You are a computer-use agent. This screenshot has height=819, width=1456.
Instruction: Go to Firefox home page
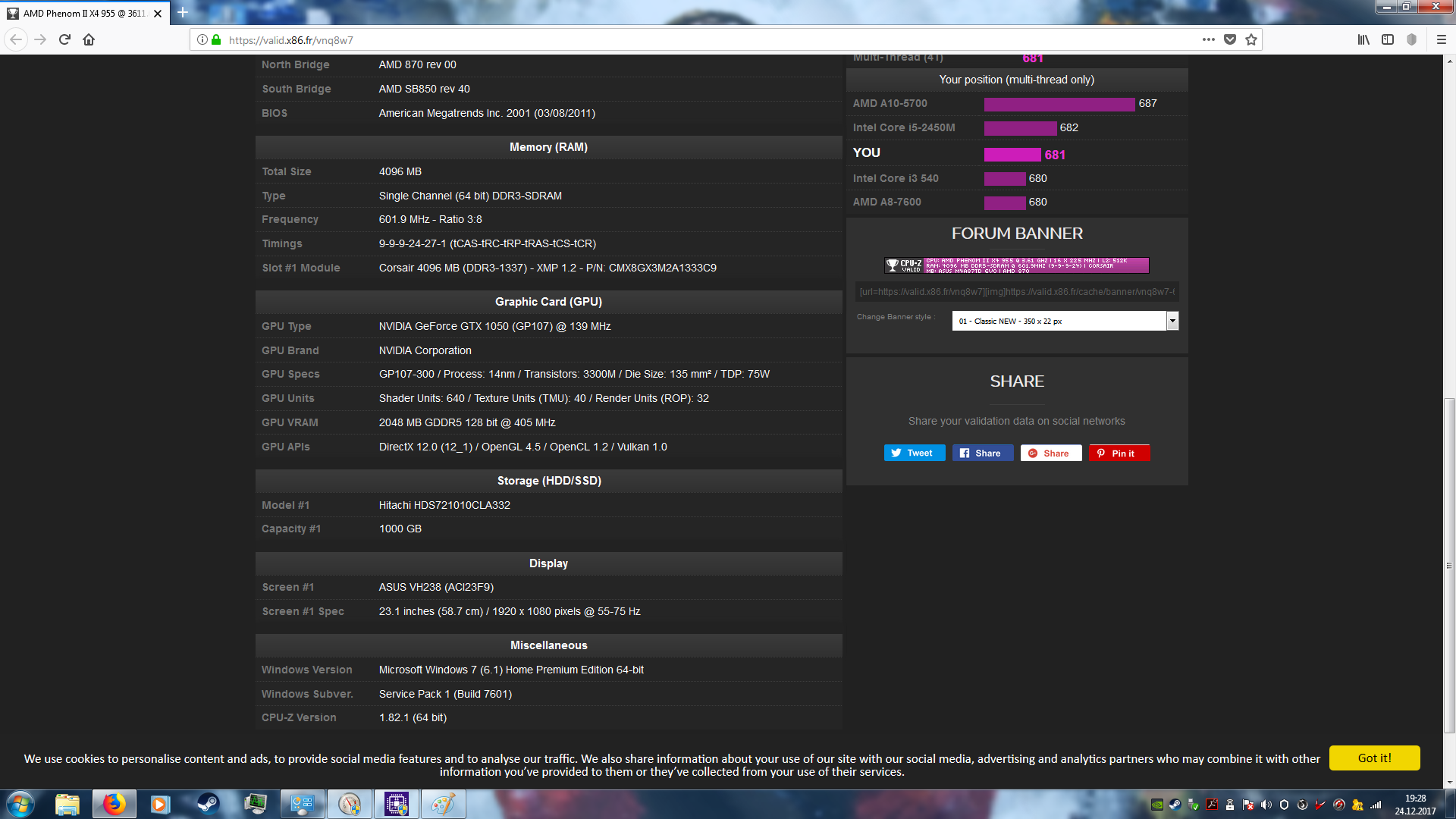[x=89, y=39]
